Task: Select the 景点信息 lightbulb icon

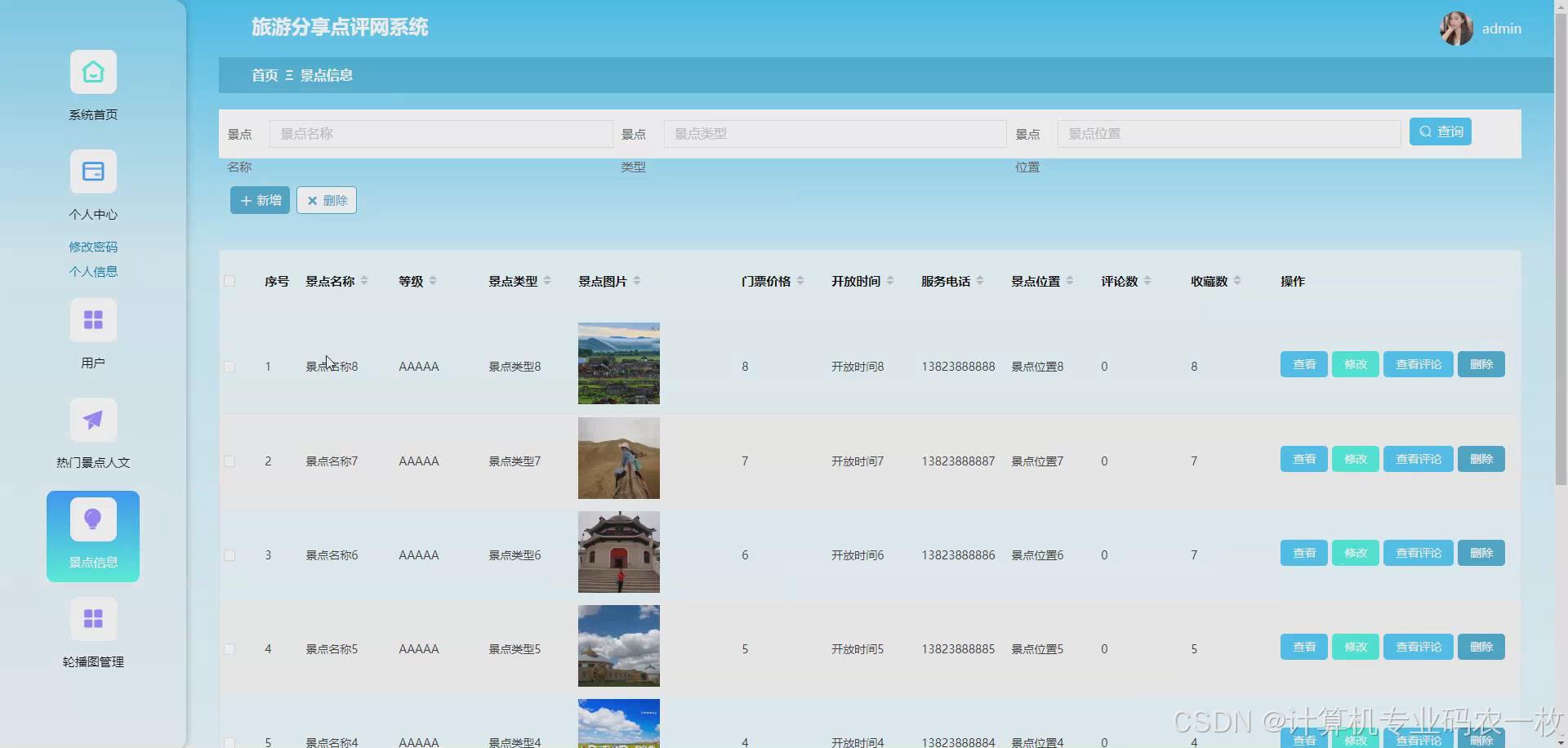Action: pyautogui.click(x=93, y=519)
